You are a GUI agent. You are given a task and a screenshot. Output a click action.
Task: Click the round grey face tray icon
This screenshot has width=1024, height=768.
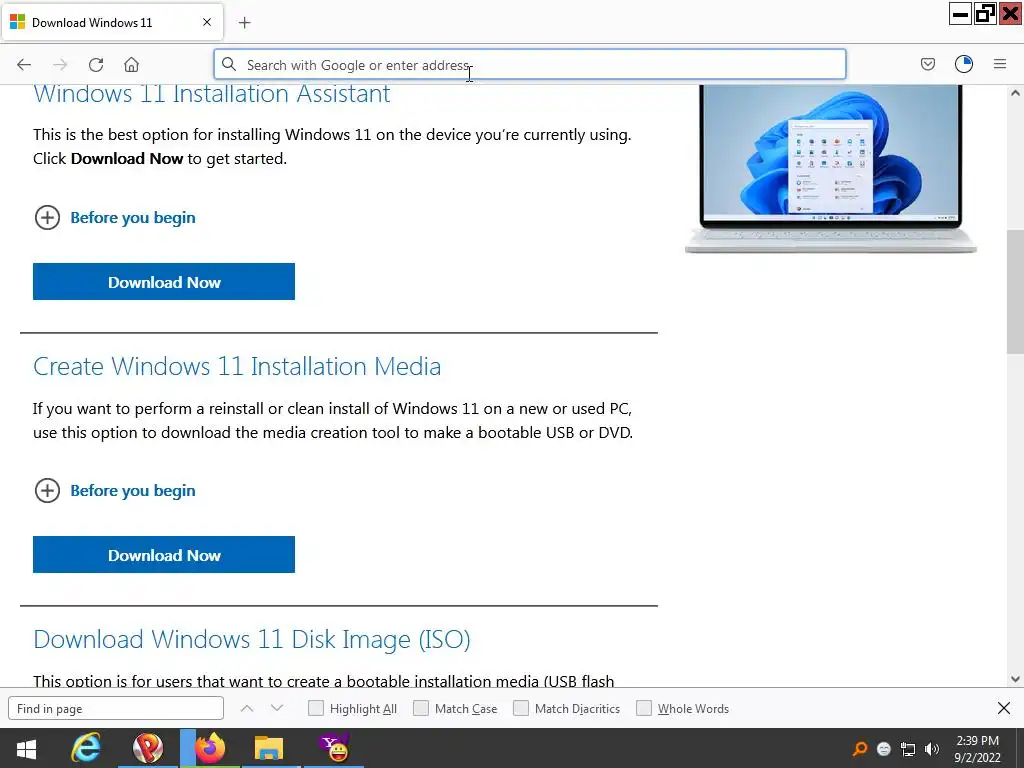coord(884,749)
